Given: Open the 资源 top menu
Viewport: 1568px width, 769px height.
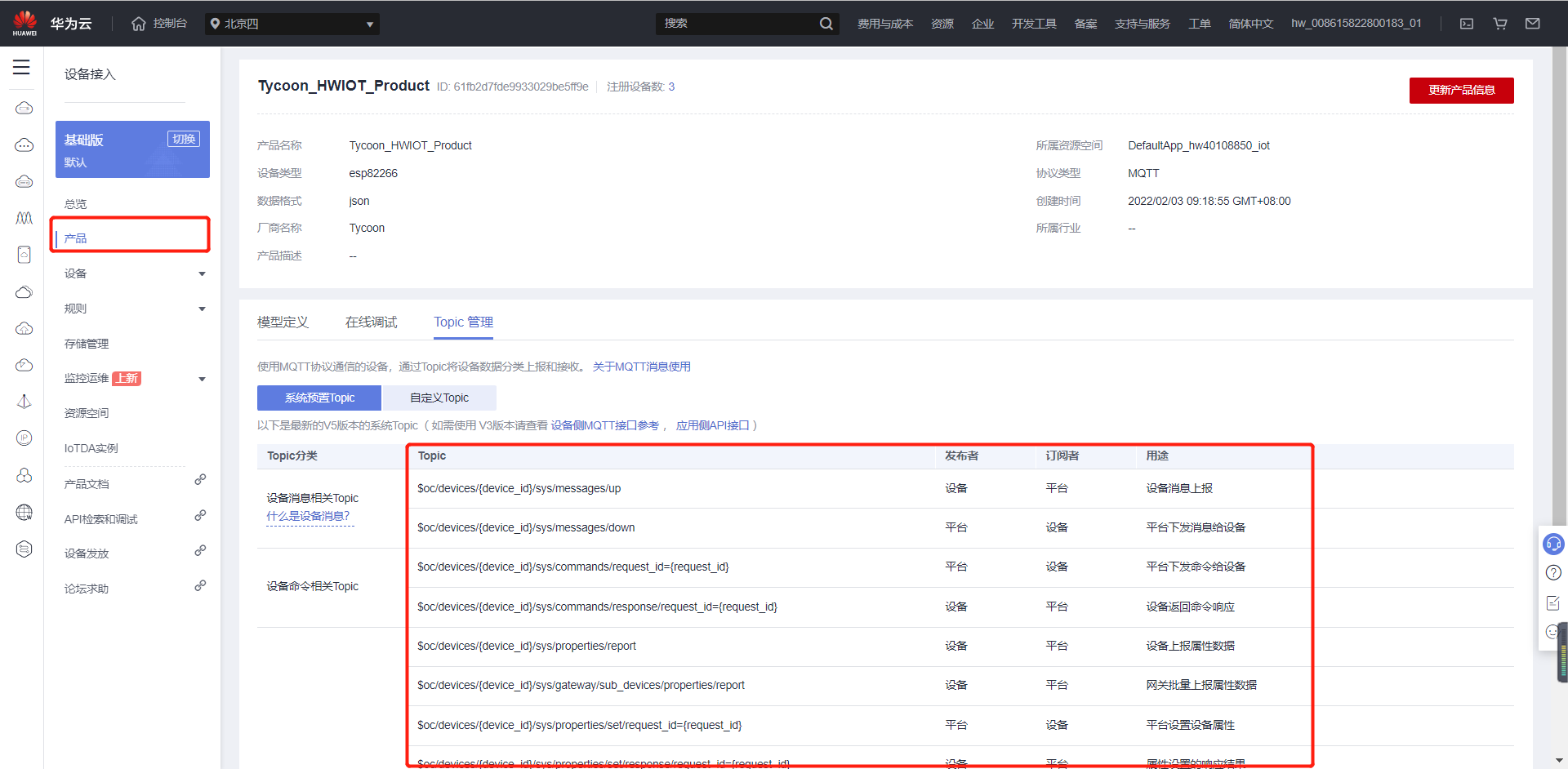Looking at the screenshot, I should pyautogui.click(x=942, y=24).
